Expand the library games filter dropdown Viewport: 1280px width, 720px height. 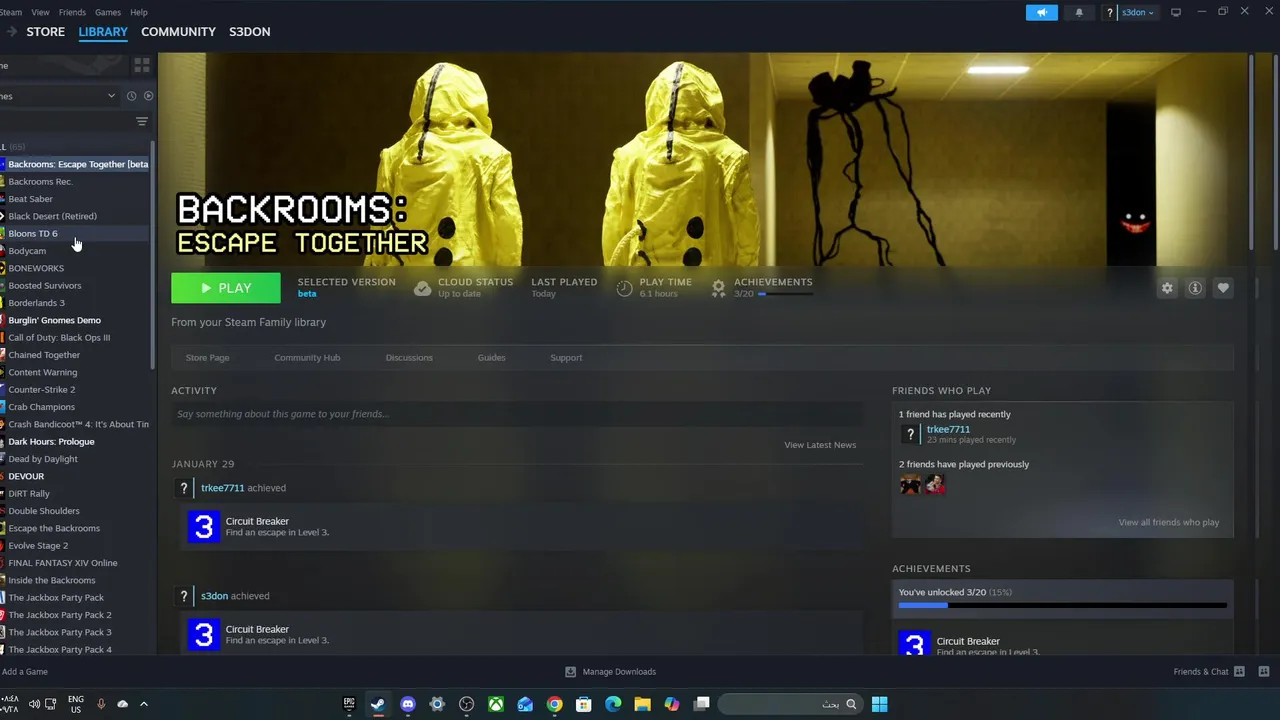click(111, 96)
